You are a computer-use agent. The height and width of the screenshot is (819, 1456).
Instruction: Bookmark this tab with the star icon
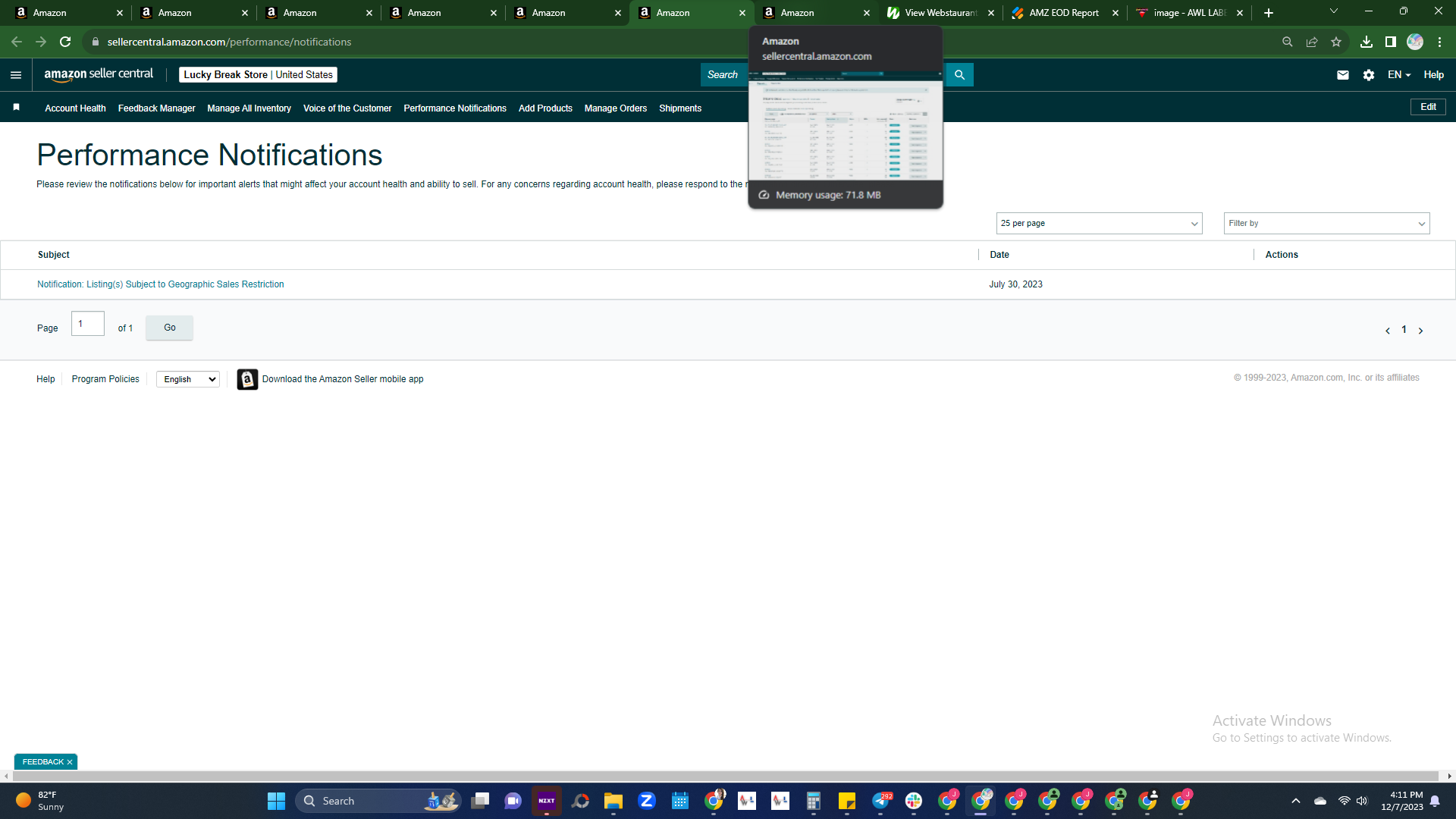[1336, 42]
